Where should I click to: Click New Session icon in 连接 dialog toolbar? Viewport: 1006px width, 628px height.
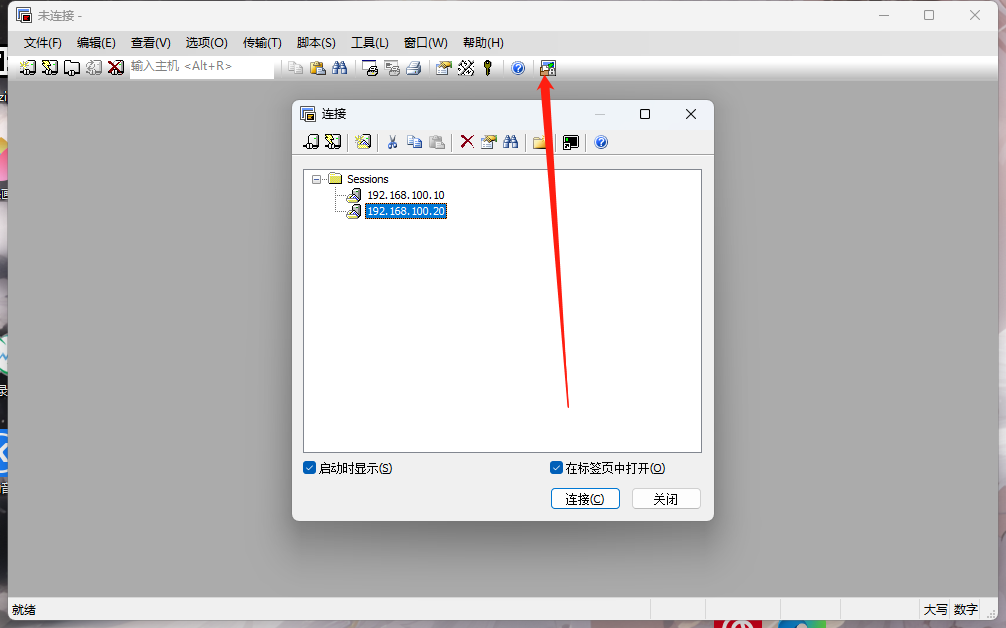[363, 142]
